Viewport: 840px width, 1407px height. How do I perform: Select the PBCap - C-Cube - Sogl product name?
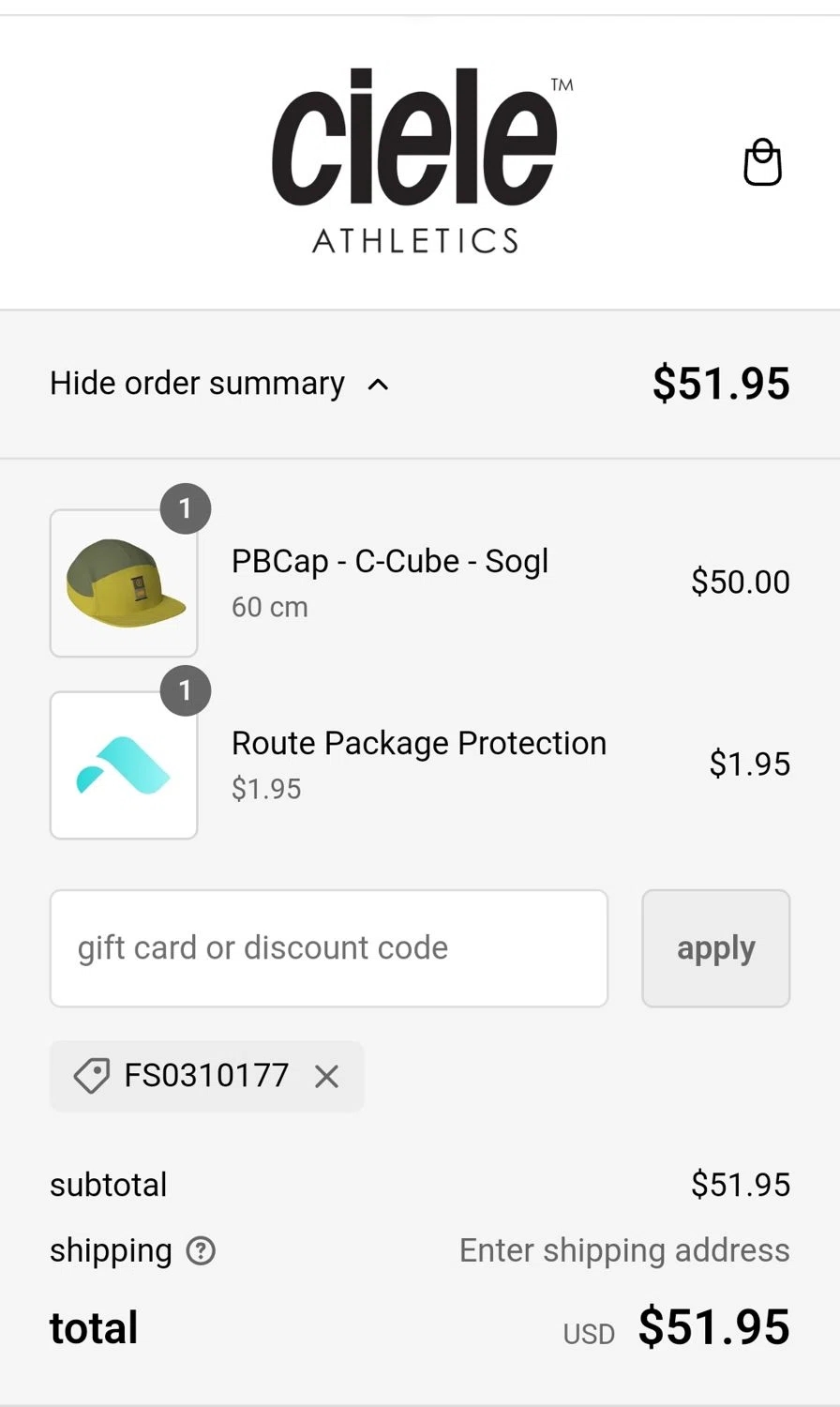pos(389,561)
